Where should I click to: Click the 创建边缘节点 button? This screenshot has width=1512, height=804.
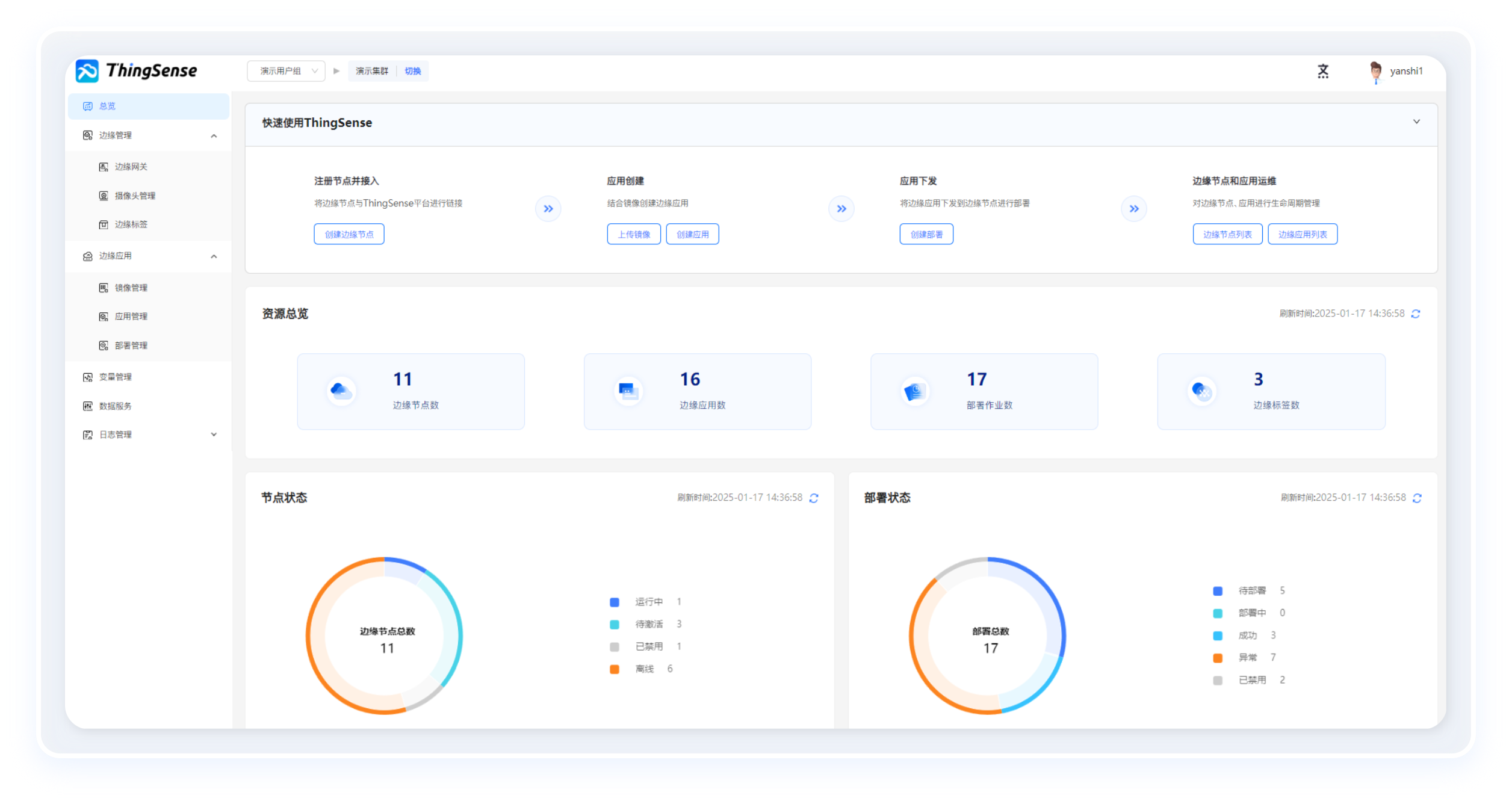tap(349, 234)
